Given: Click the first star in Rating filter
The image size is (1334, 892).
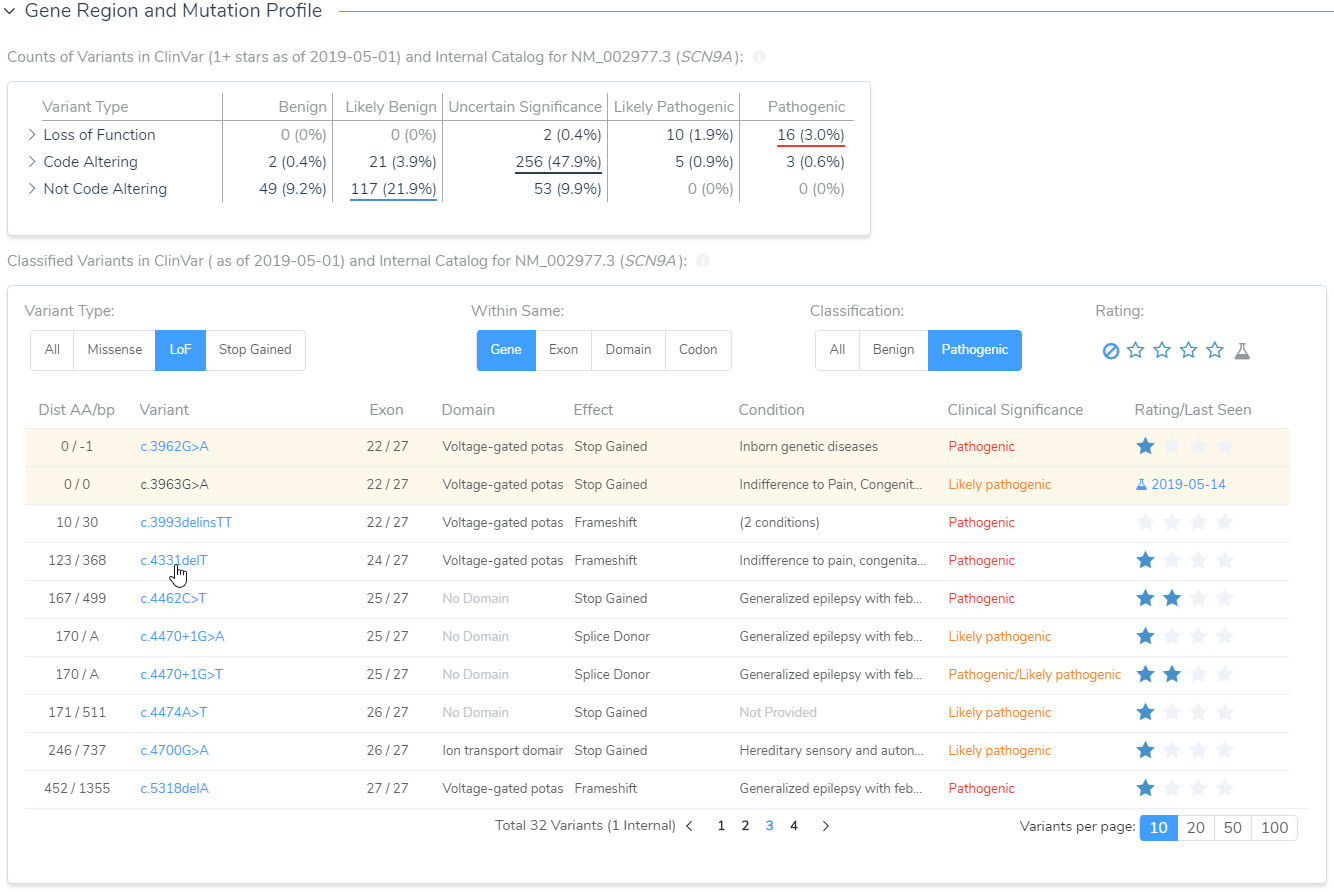Looking at the screenshot, I should click(1136, 351).
